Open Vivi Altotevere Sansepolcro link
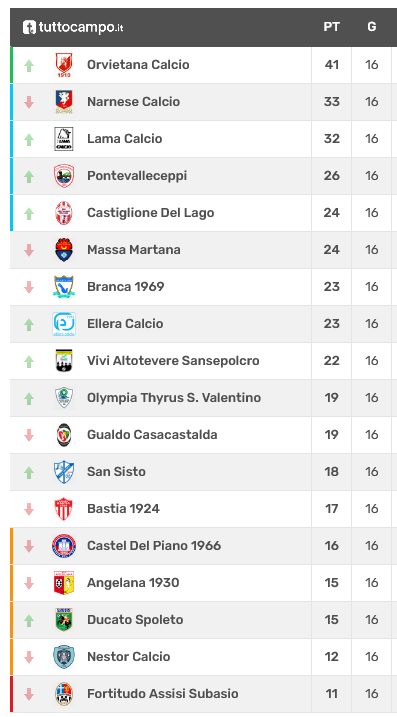397x717 pixels. coord(173,360)
